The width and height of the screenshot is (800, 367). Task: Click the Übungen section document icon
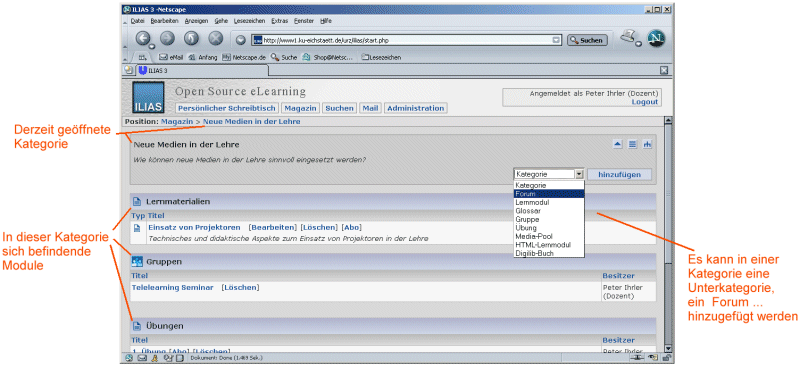137,326
